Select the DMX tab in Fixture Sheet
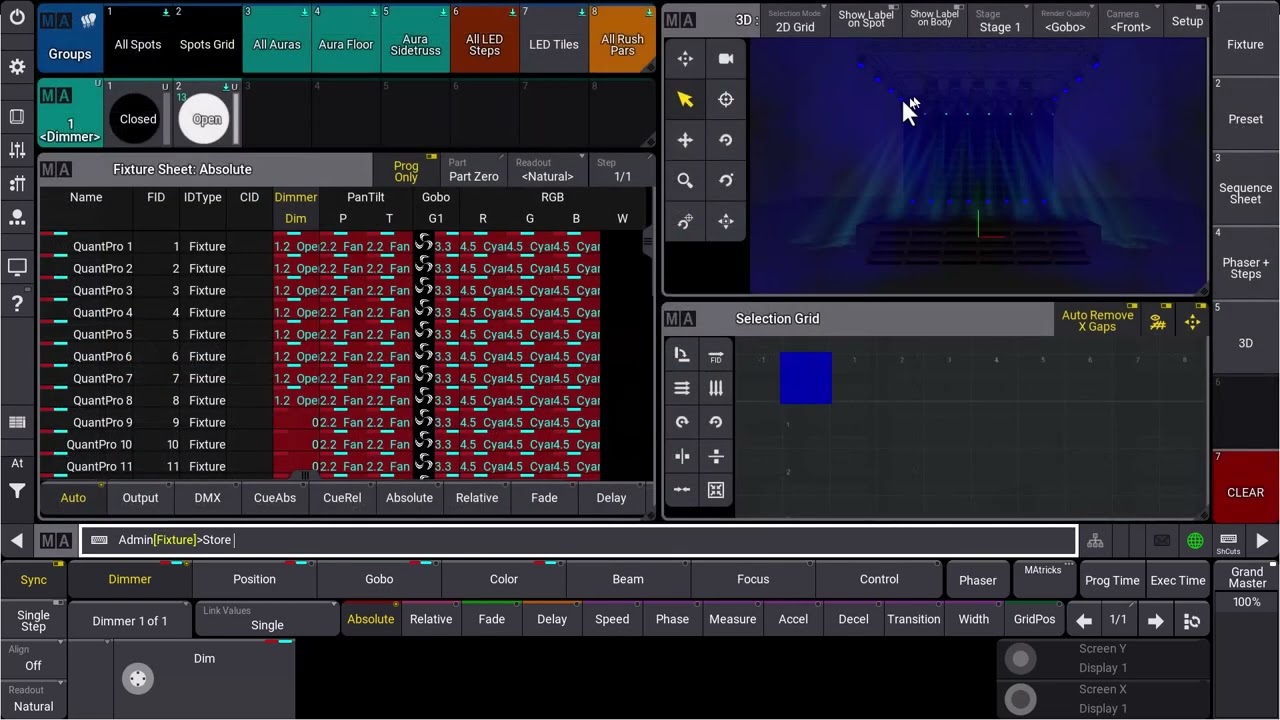Screen dimensions: 1280x720 pos(208,498)
